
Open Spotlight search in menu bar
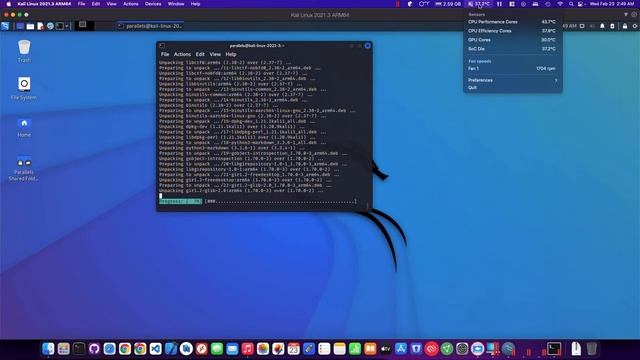pyautogui.click(x=571, y=4)
